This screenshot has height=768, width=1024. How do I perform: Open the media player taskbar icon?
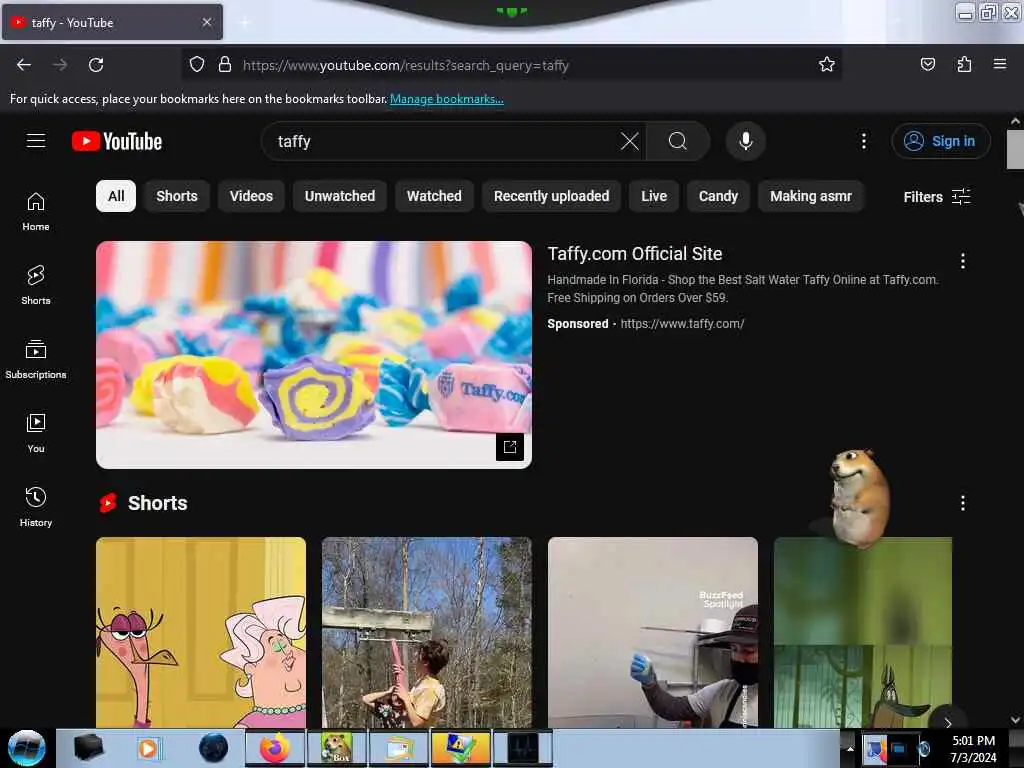148,748
